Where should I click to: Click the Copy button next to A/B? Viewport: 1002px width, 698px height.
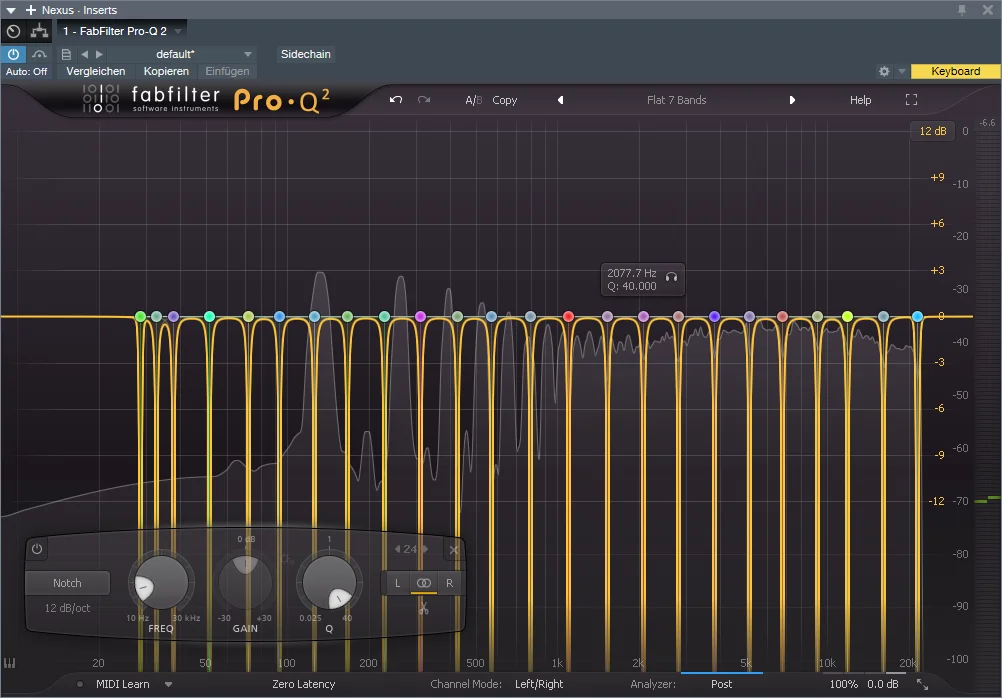pyautogui.click(x=504, y=100)
